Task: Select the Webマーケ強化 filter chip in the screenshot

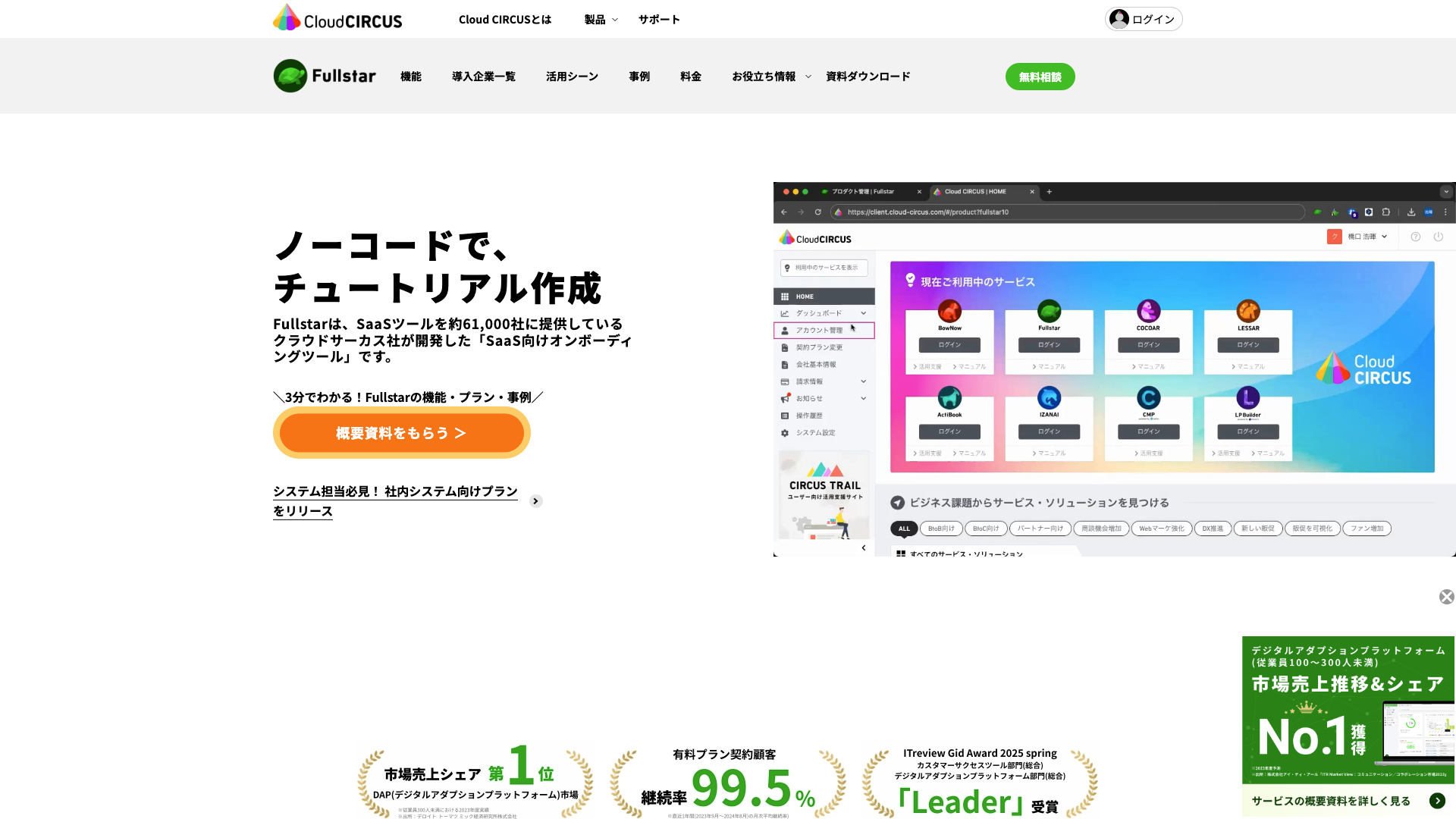Action: [x=1161, y=529]
